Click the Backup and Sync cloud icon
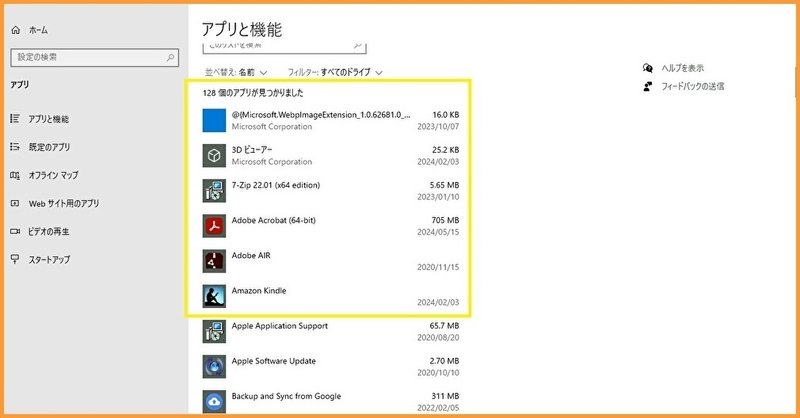The image size is (800, 418). click(x=214, y=402)
